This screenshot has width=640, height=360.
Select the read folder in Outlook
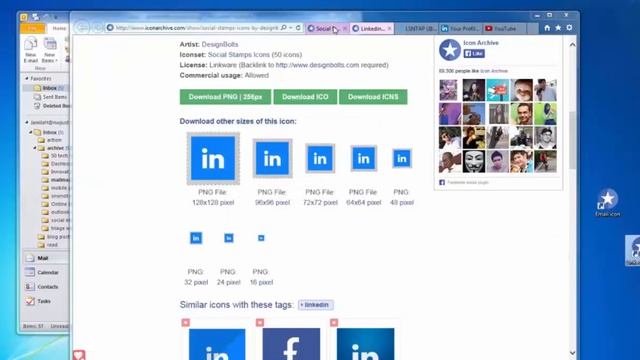[48, 245]
